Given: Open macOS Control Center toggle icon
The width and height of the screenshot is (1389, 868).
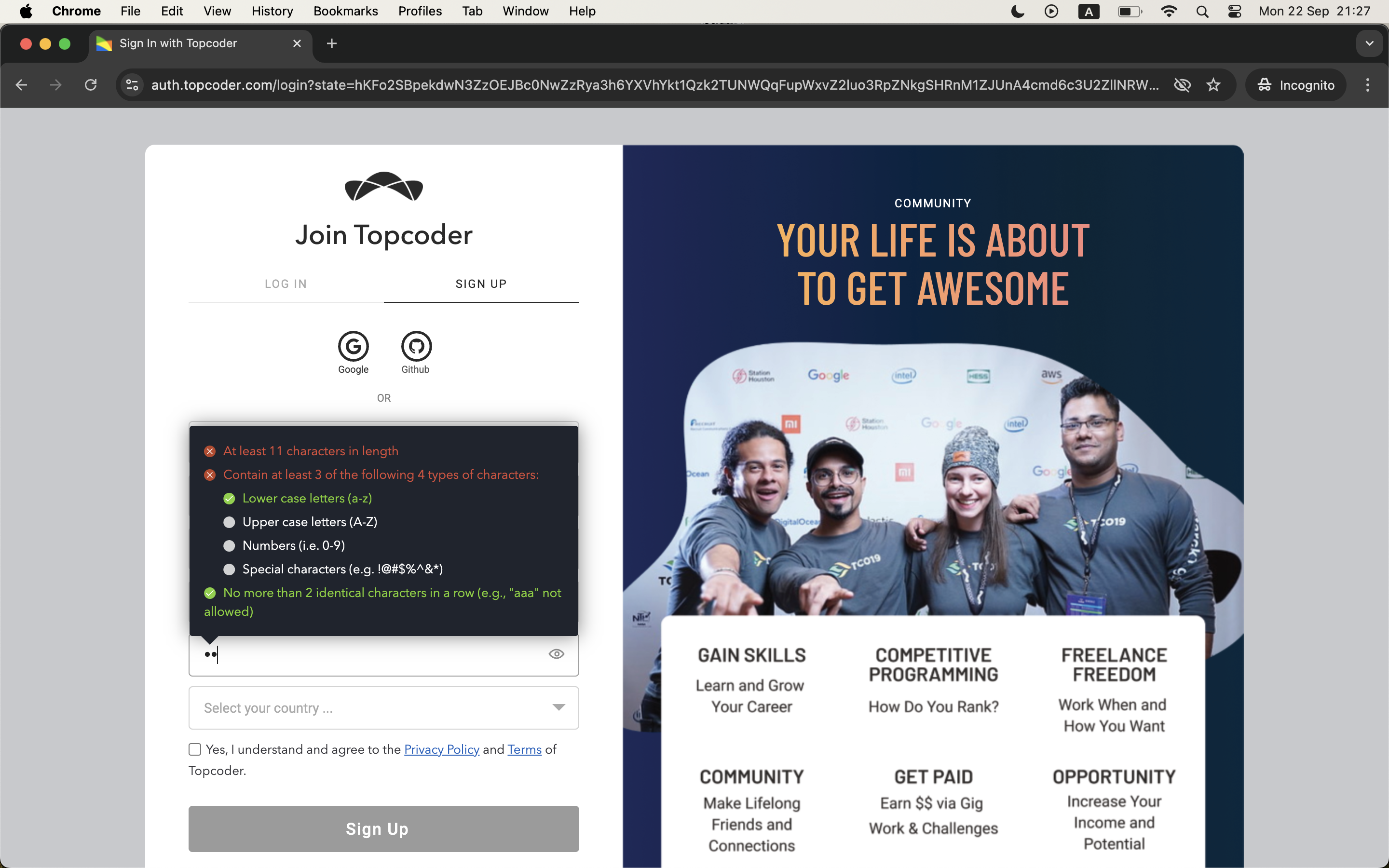Looking at the screenshot, I should coord(1234,12).
